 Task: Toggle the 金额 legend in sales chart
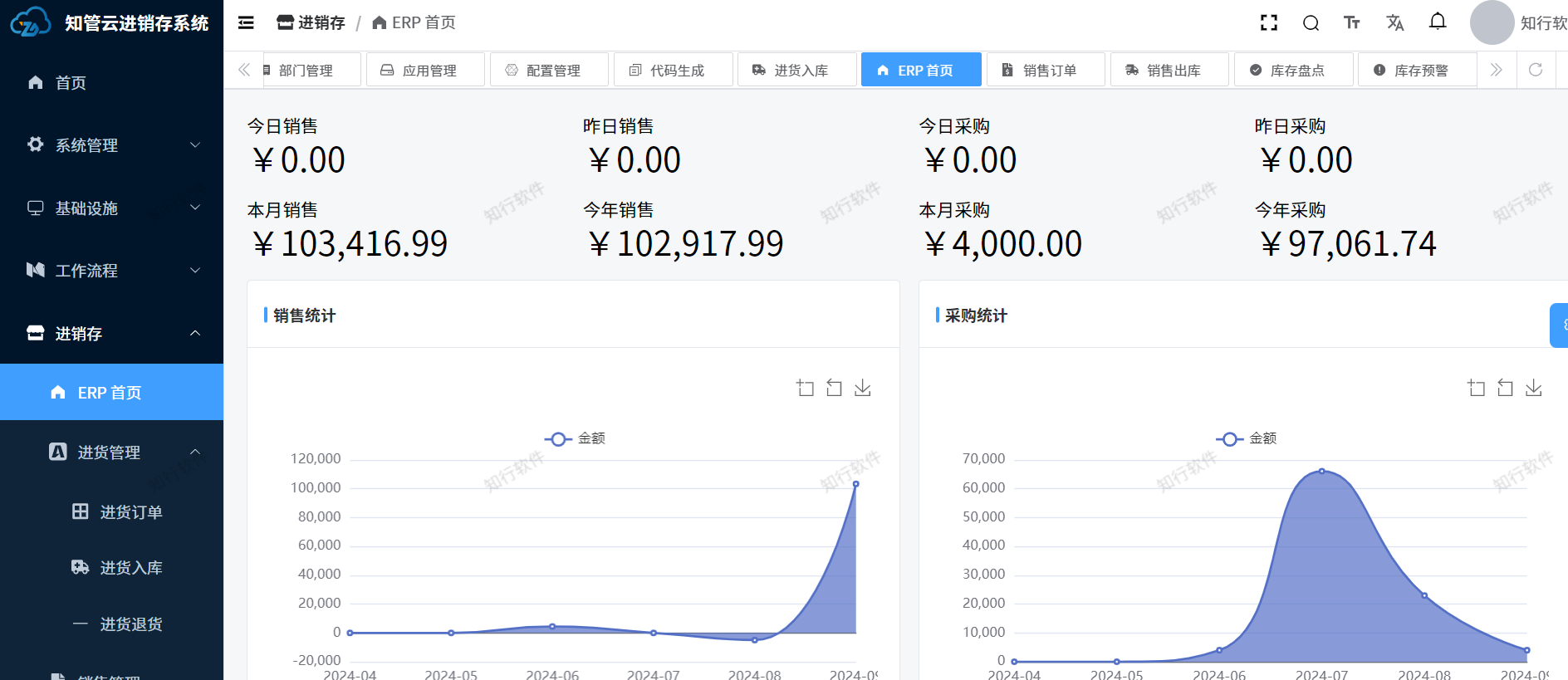click(x=575, y=438)
